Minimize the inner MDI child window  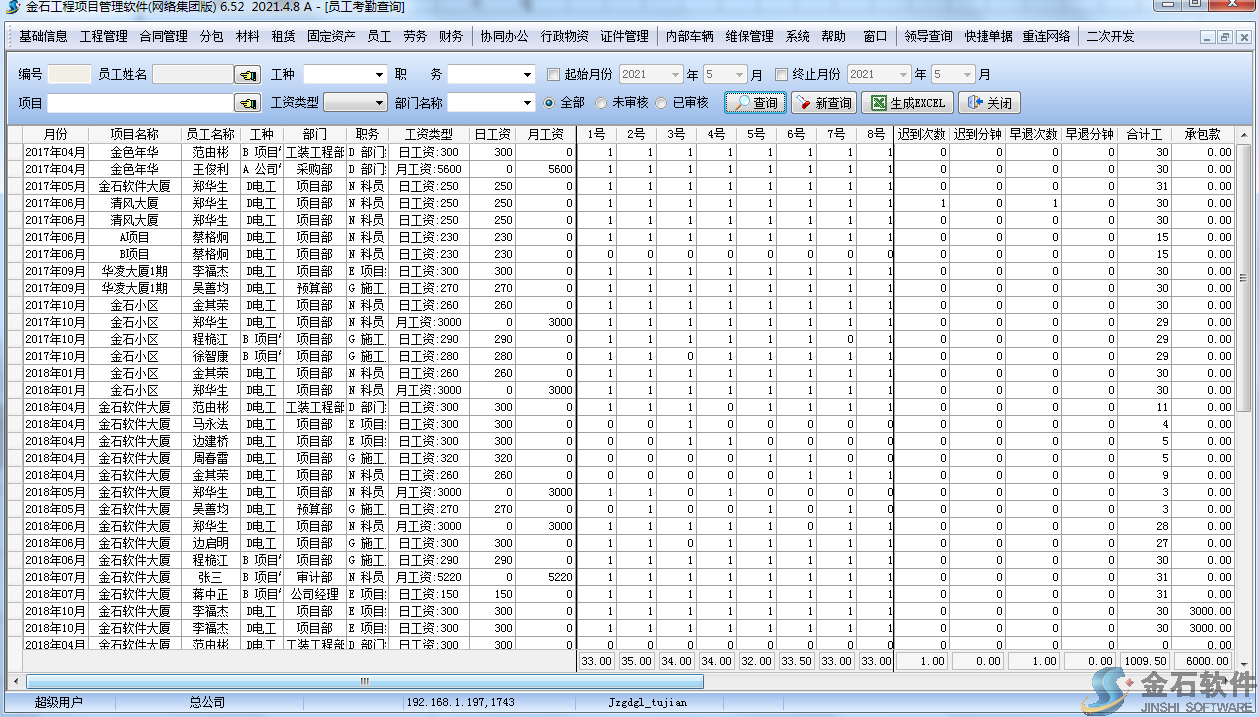(x=1207, y=37)
